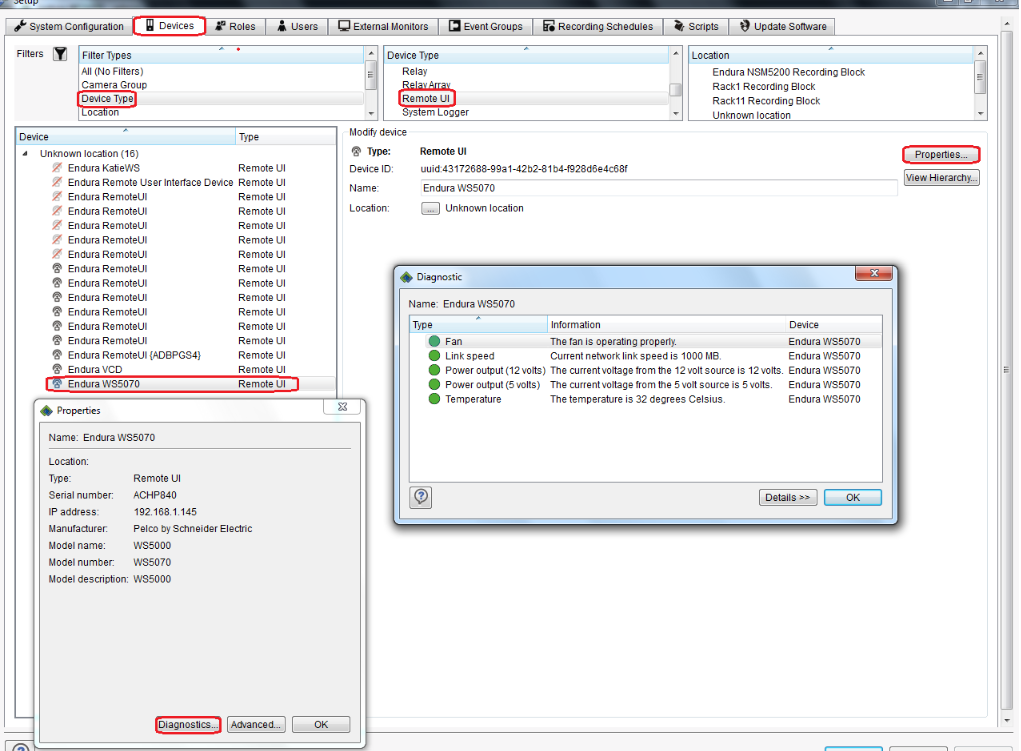1021x751 pixels.
Task: Click the Filters funnel icon
Action: pos(62,53)
